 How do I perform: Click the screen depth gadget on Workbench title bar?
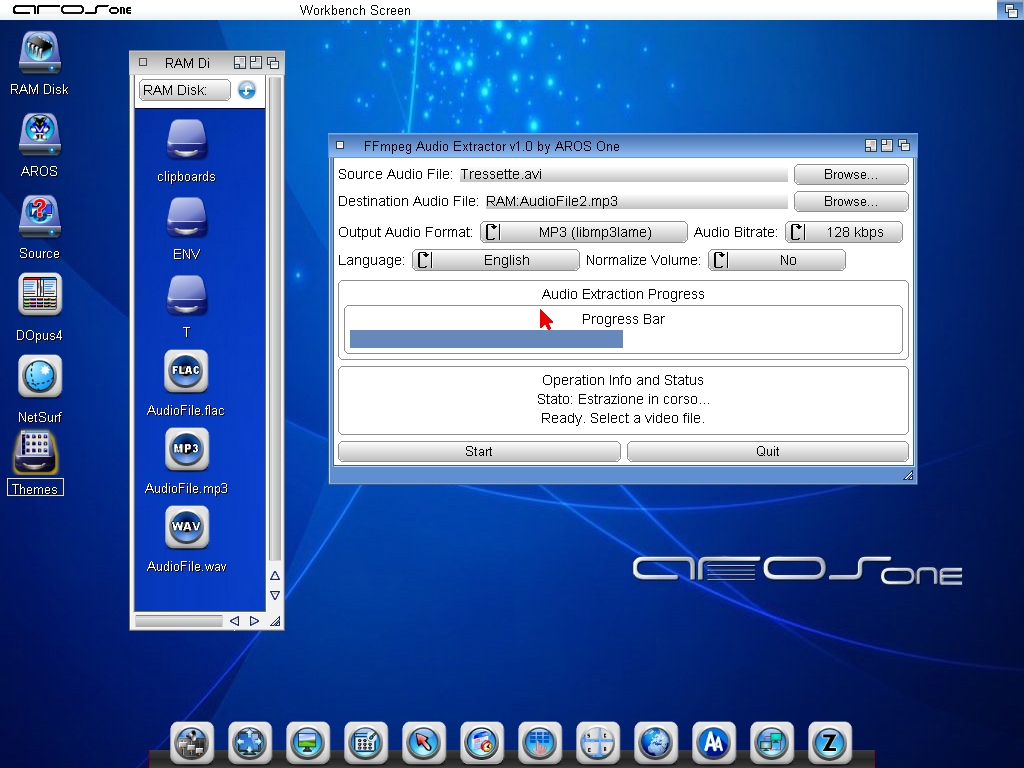[x=1010, y=10]
